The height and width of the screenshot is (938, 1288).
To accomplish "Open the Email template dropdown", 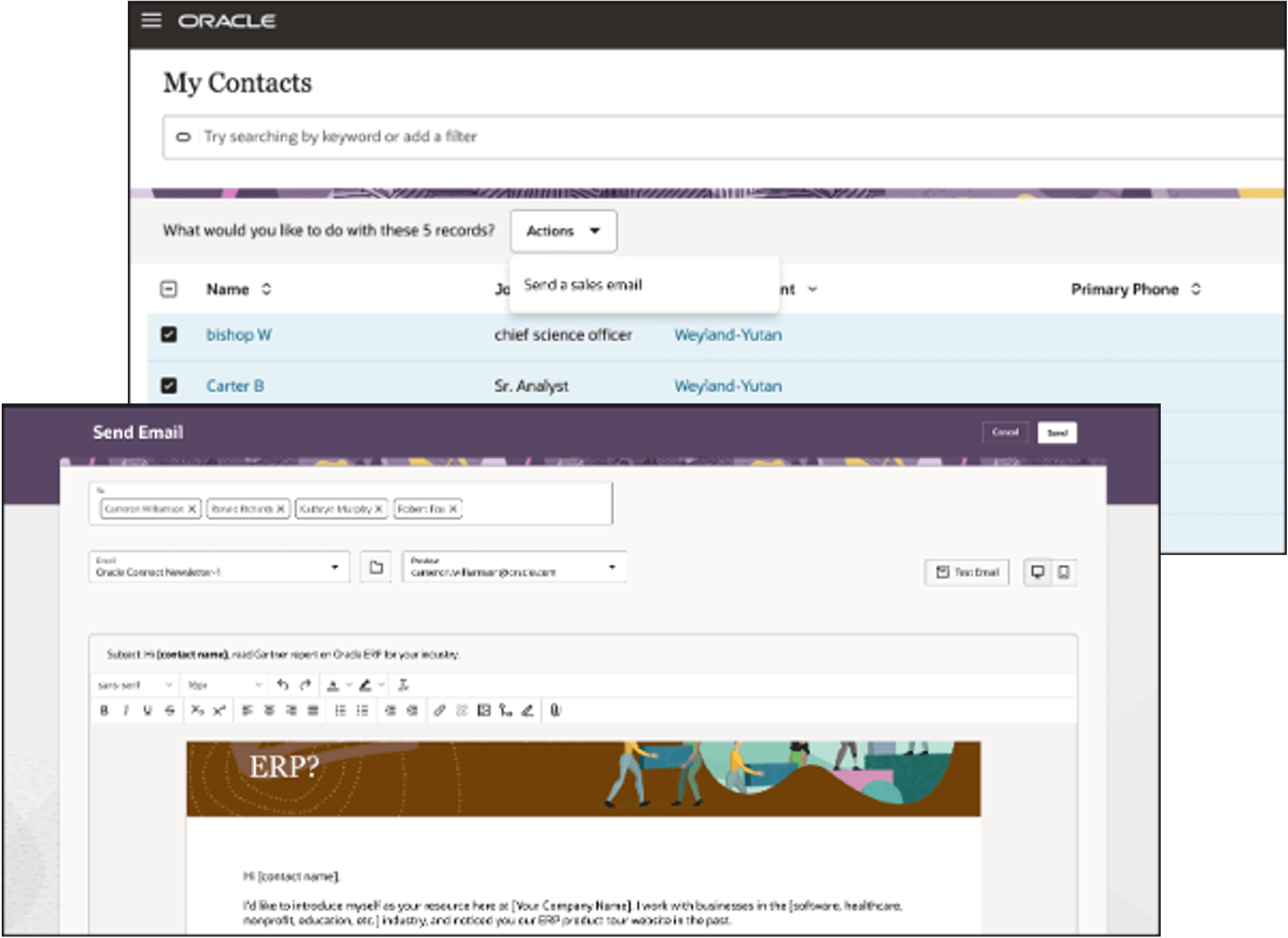I will pyautogui.click(x=219, y=567).
